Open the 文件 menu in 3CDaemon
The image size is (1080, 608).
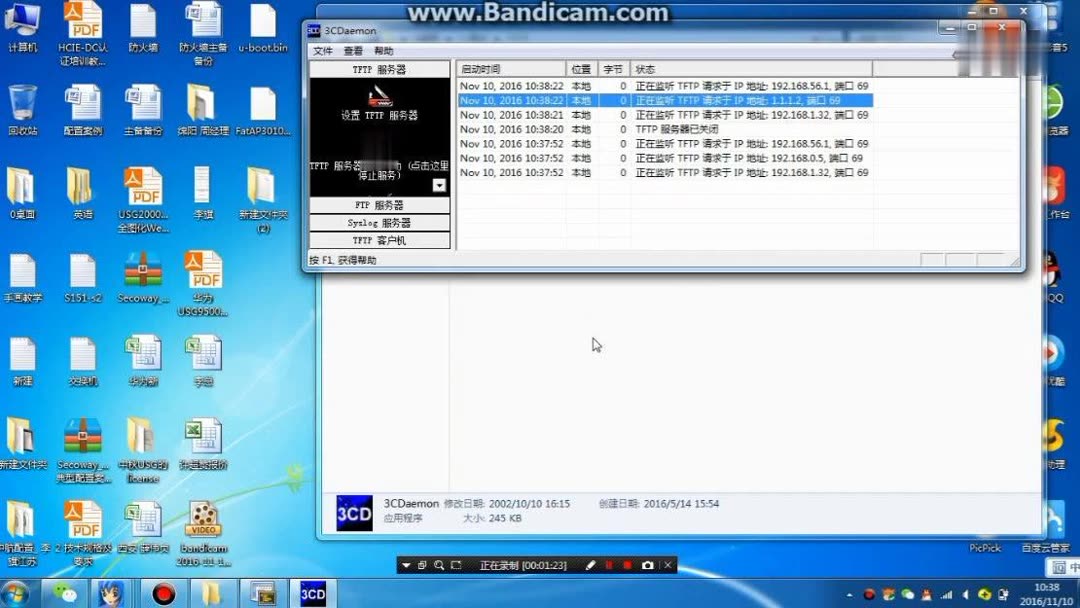click(x=321, y=49)
